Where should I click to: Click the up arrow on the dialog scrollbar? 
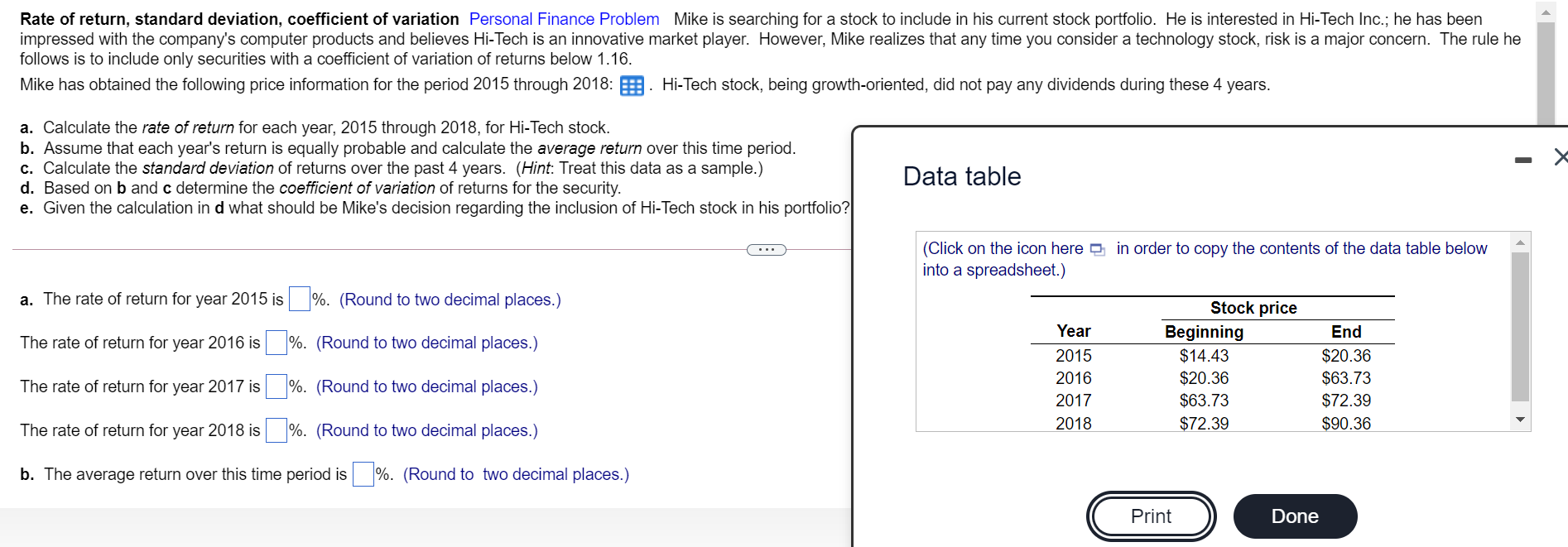(1521, 242)
